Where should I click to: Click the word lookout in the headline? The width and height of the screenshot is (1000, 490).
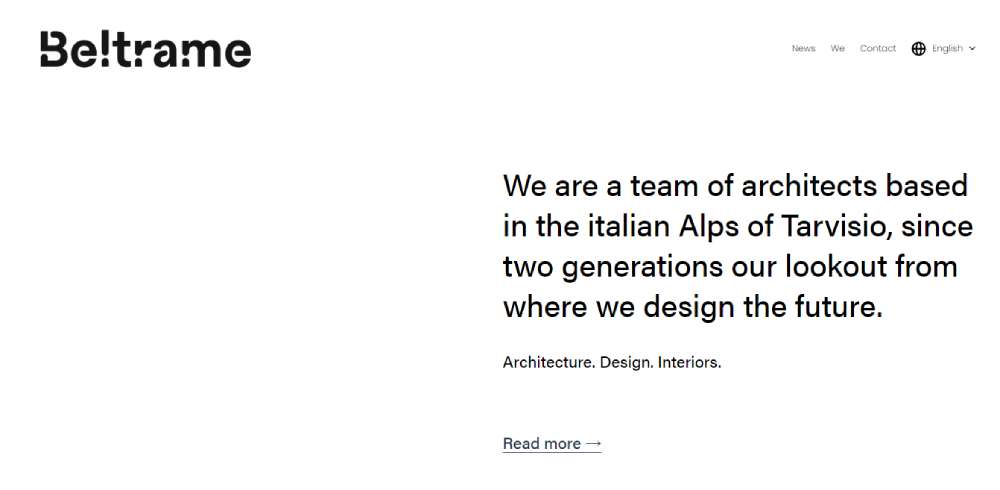coord(835,266)
